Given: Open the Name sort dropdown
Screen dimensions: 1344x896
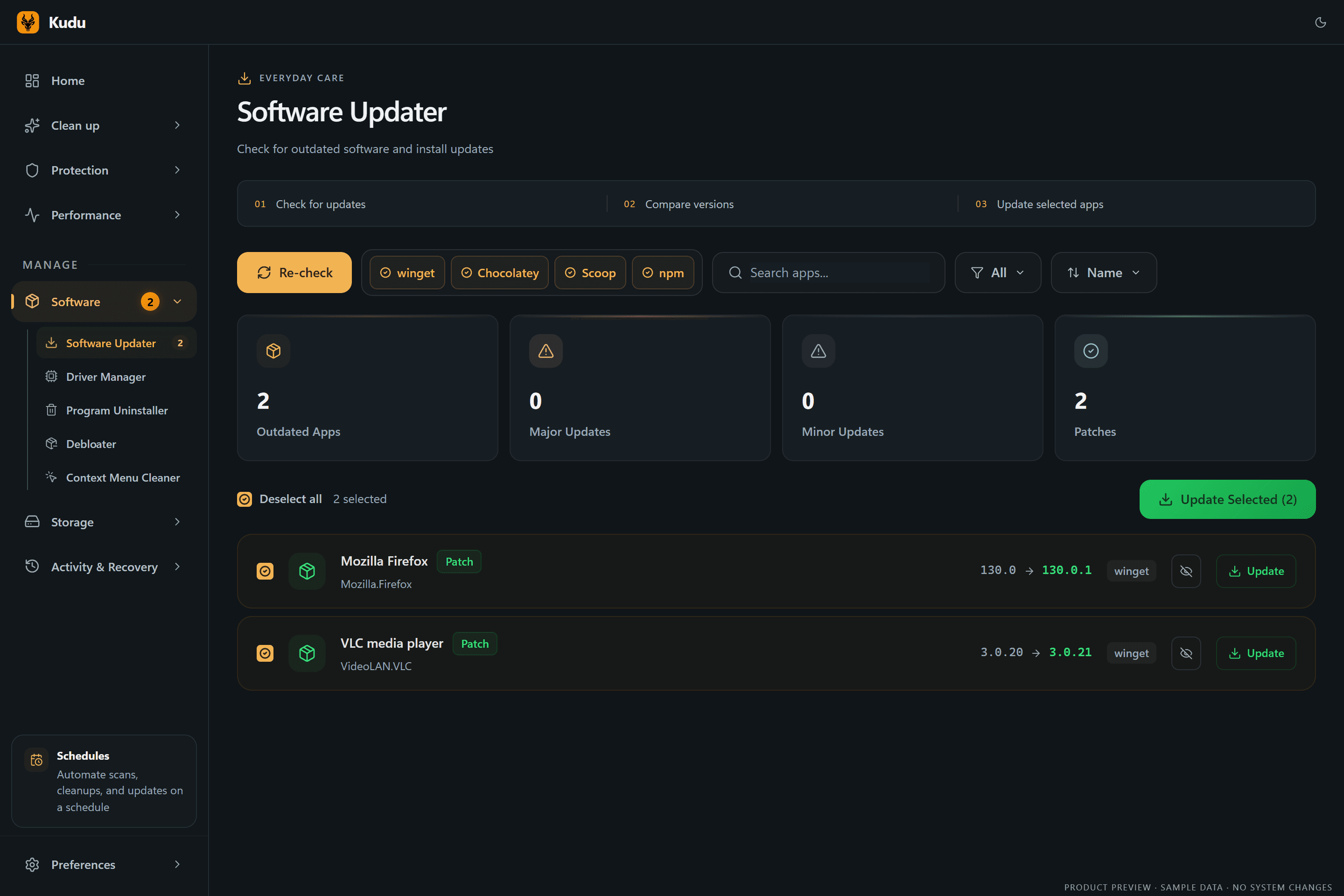Looking at the screenshot, I should pos(1103,273).
